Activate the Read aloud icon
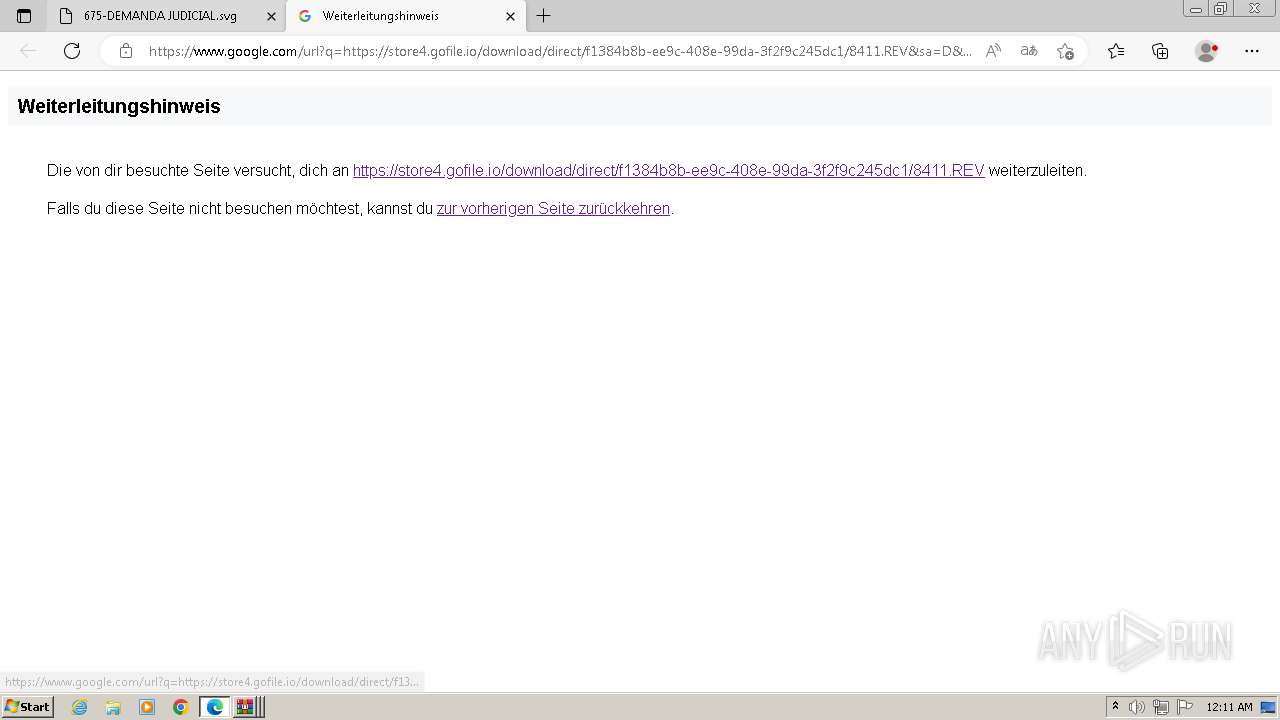 pos(993,51)
